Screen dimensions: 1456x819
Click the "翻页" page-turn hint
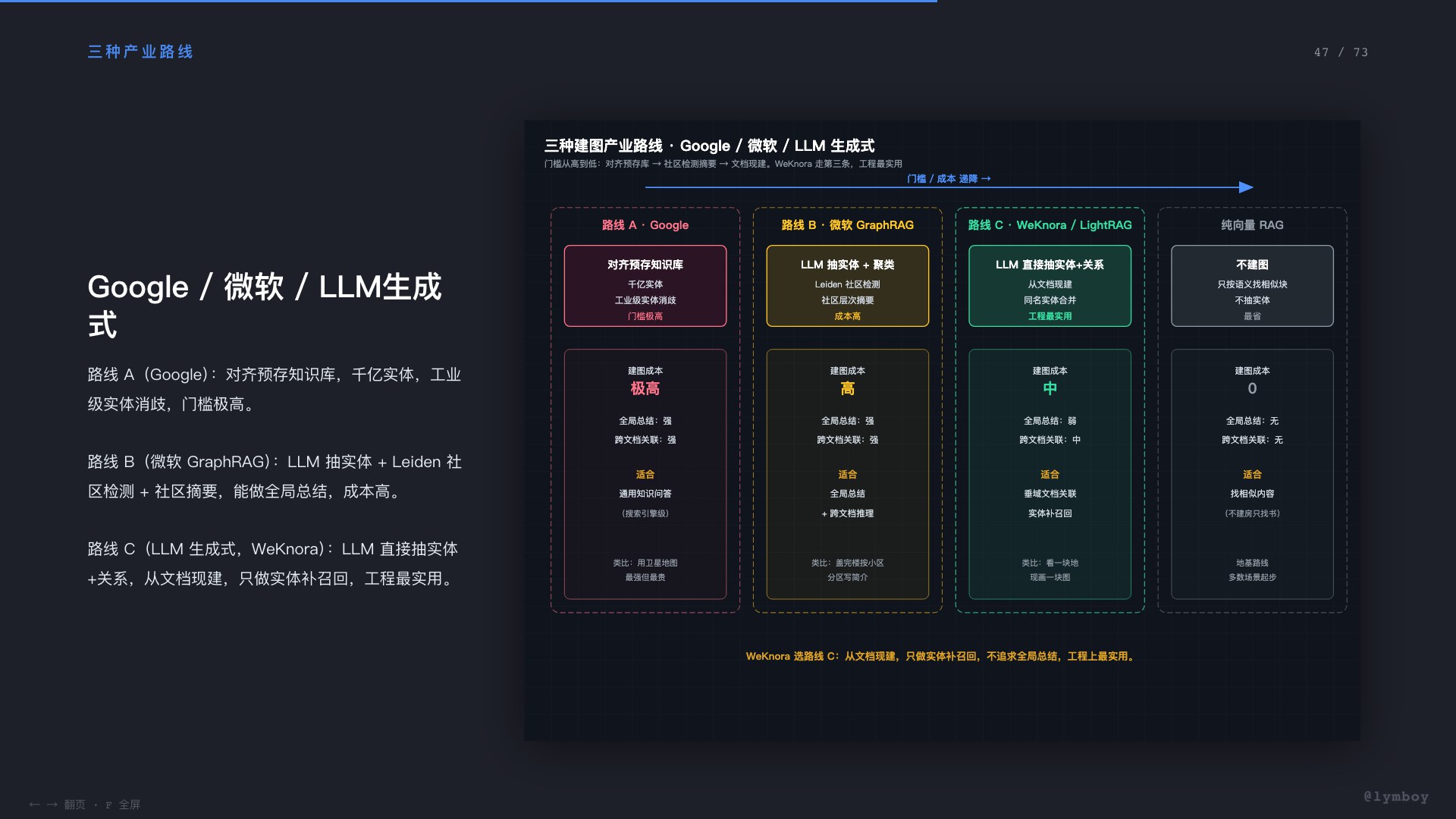point(74,805)
